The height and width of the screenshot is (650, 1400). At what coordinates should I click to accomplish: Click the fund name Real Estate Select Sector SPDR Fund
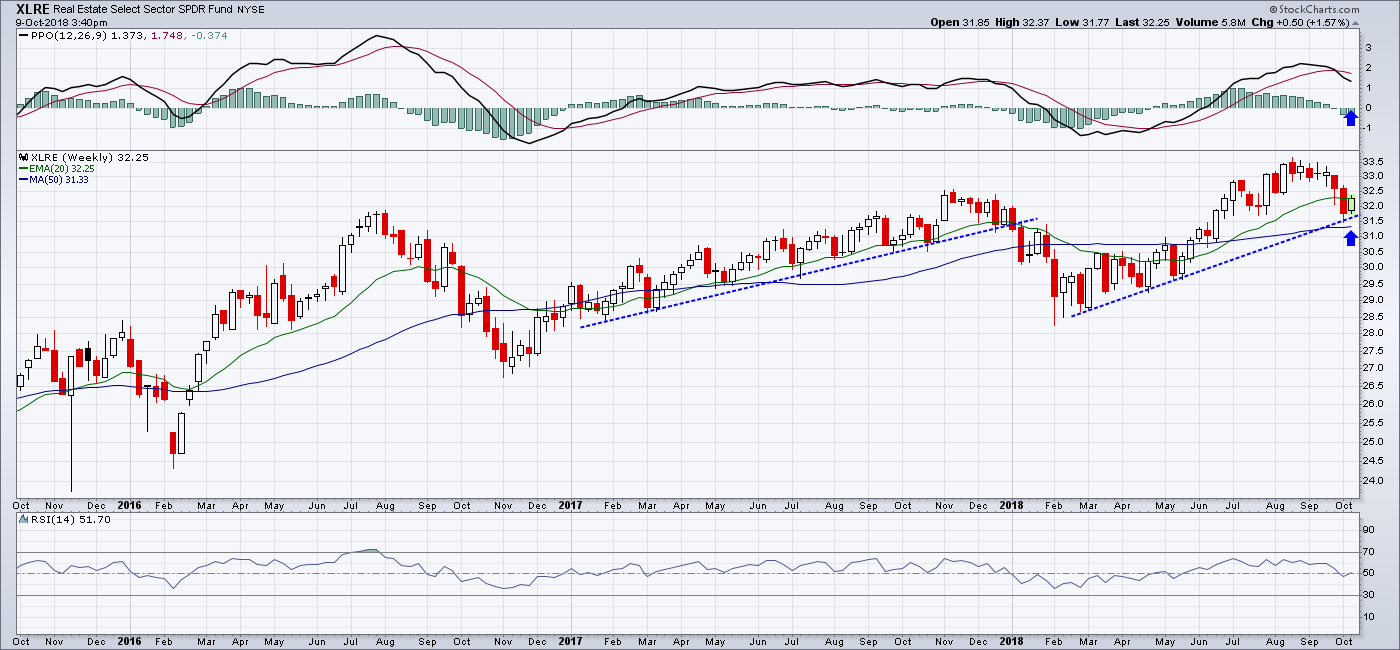pos(144,9)
